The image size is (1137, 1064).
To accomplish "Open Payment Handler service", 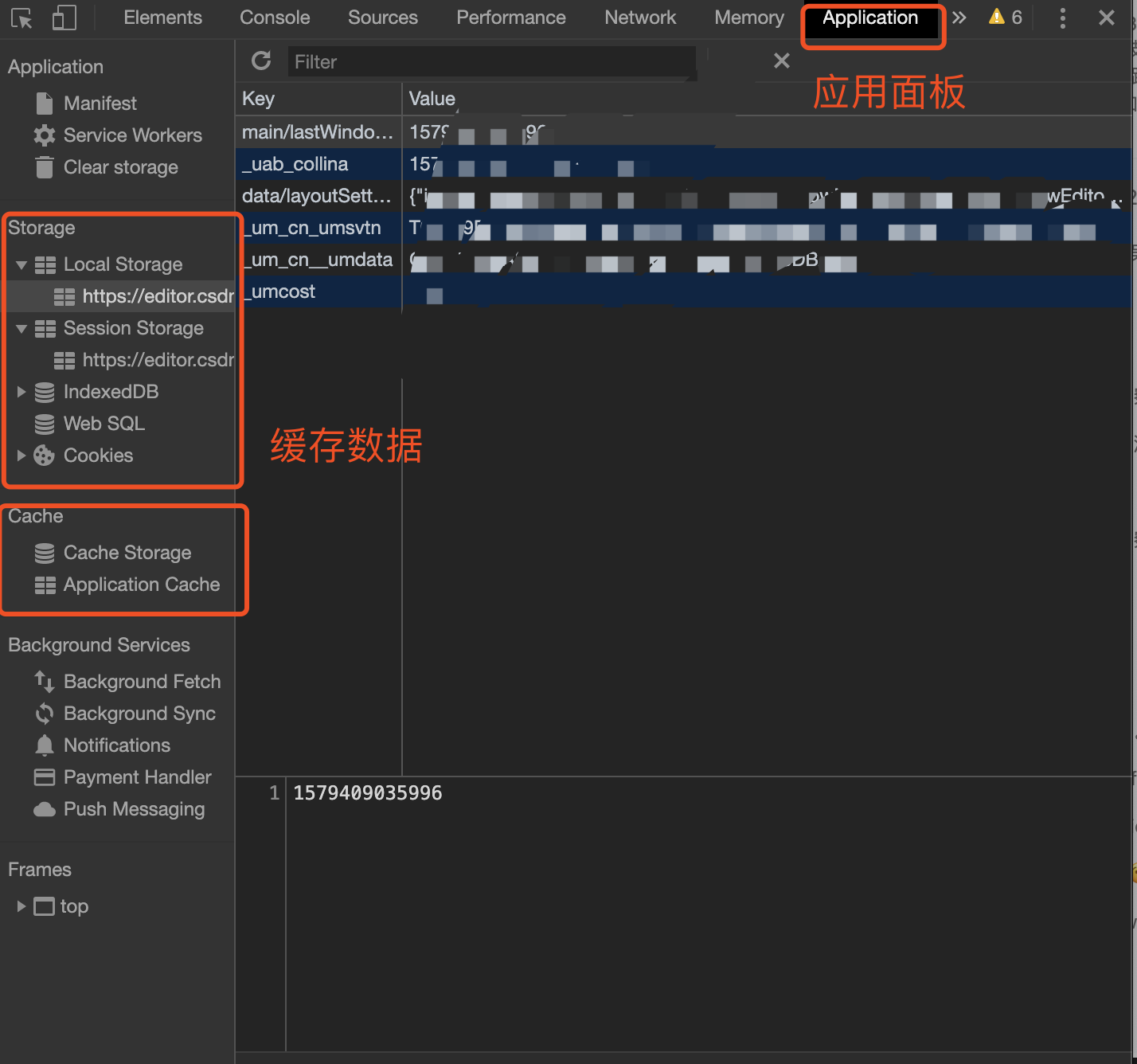I will (138, 777).
